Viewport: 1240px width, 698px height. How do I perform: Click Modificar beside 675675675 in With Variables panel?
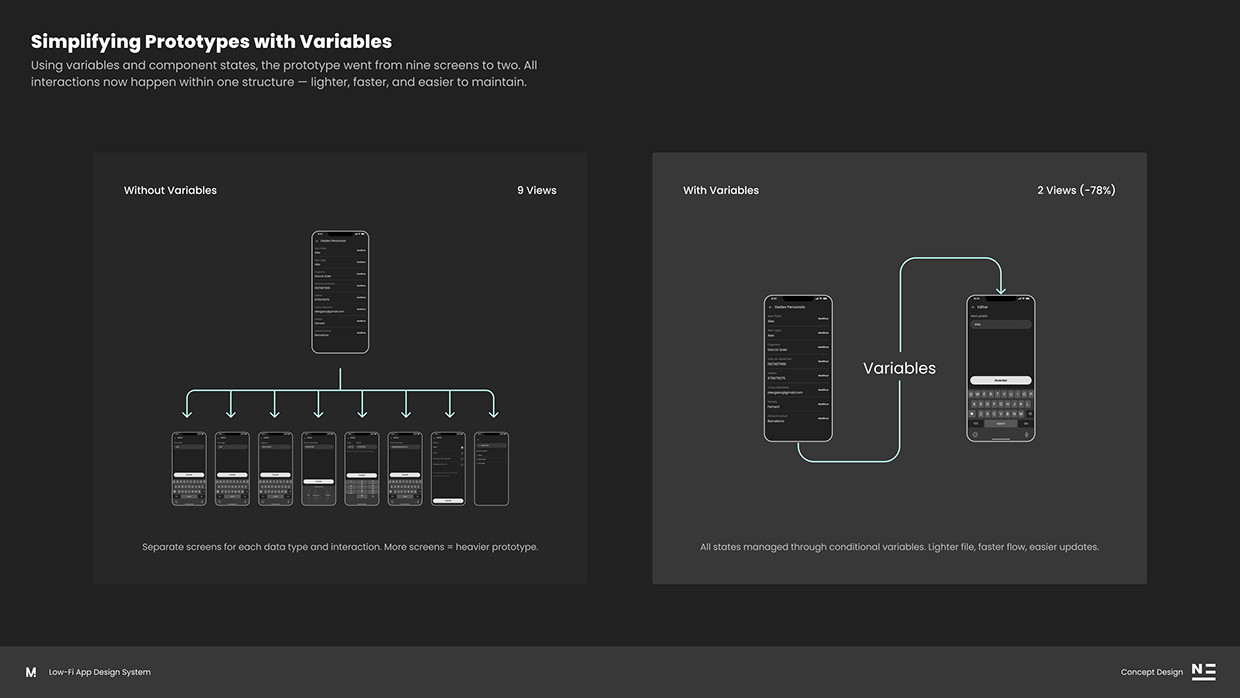(x=823, y=376)
